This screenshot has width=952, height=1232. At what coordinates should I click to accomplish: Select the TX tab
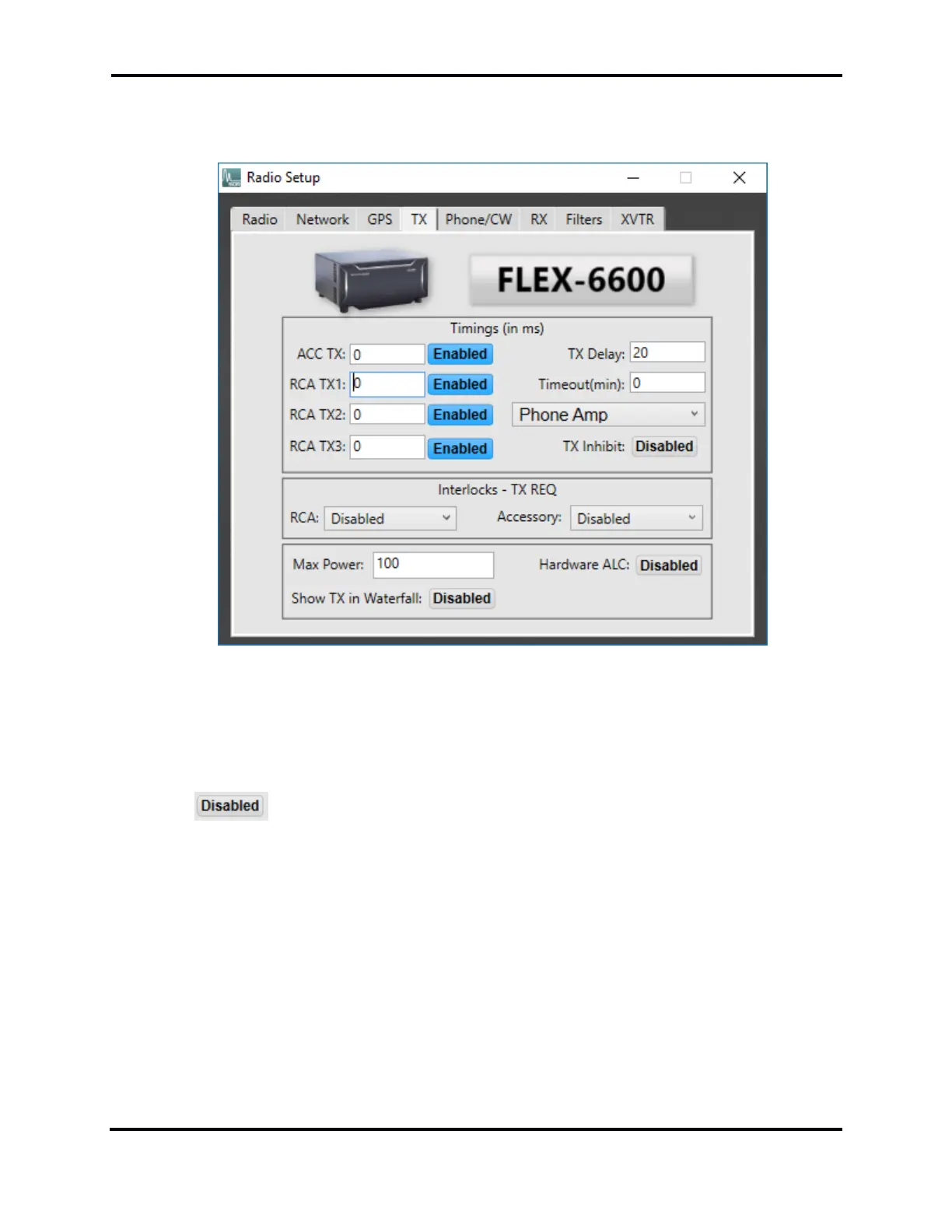(x=419, y=219)
